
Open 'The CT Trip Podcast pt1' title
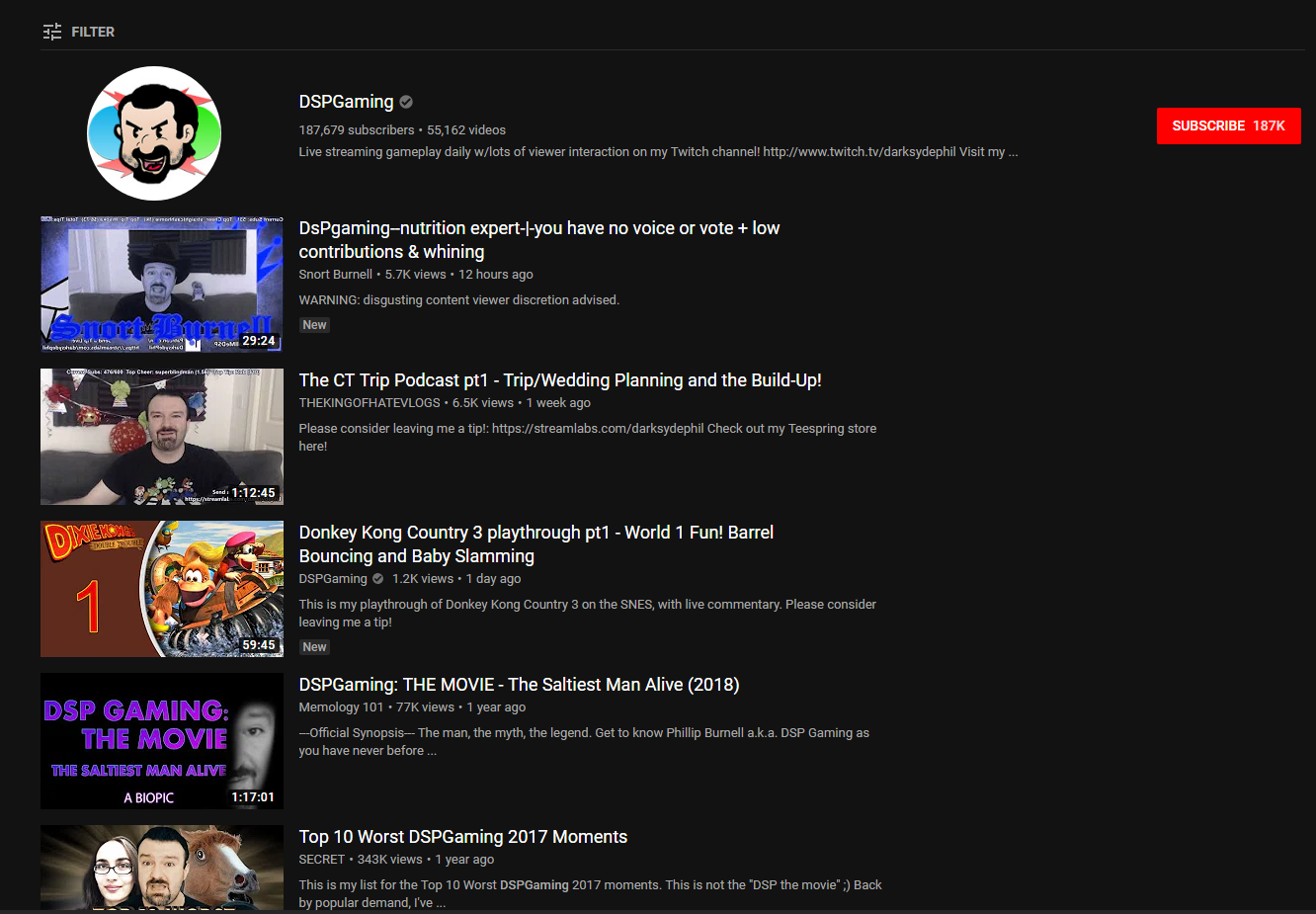pos(560,380)
